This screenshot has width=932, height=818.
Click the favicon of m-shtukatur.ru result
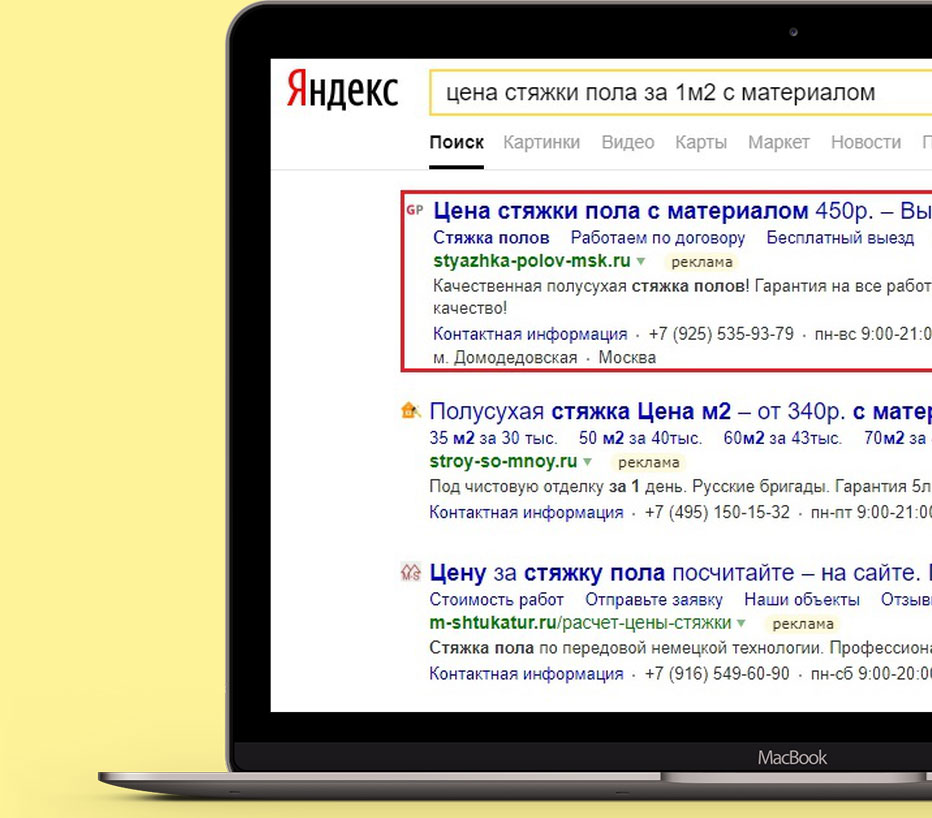click(x=411, y=572)
